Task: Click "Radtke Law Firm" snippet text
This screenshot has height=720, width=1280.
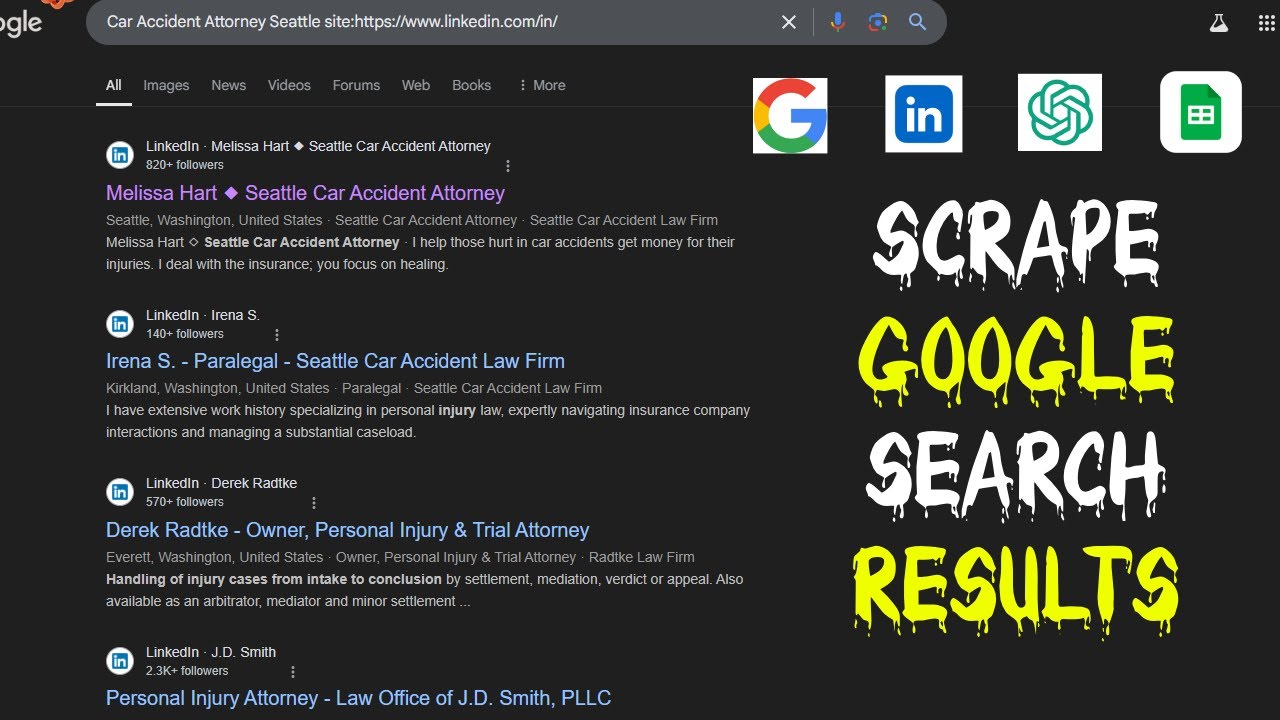Action: tap(641, 557)
